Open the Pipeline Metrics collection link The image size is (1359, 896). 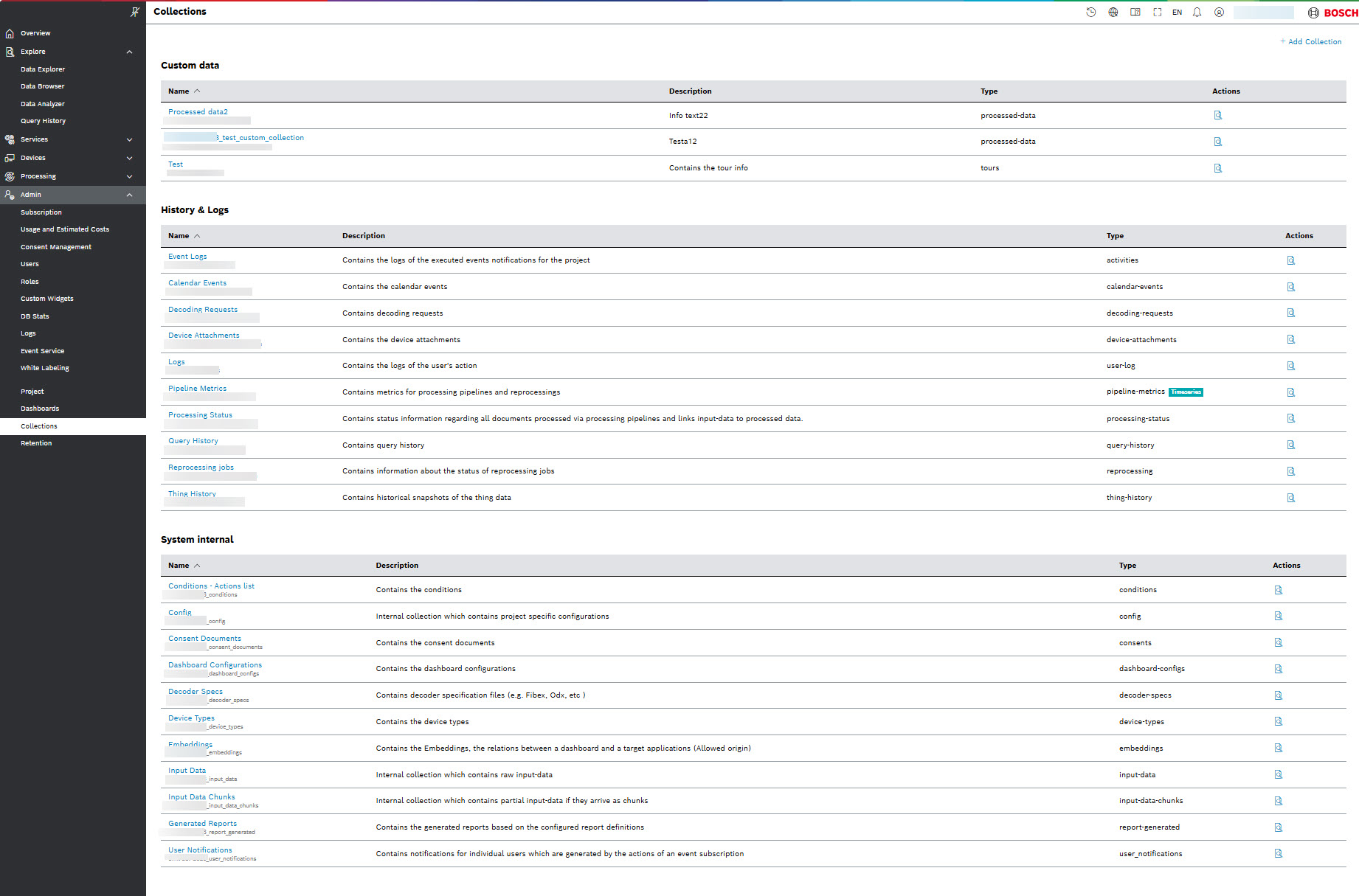click(197, 389)
